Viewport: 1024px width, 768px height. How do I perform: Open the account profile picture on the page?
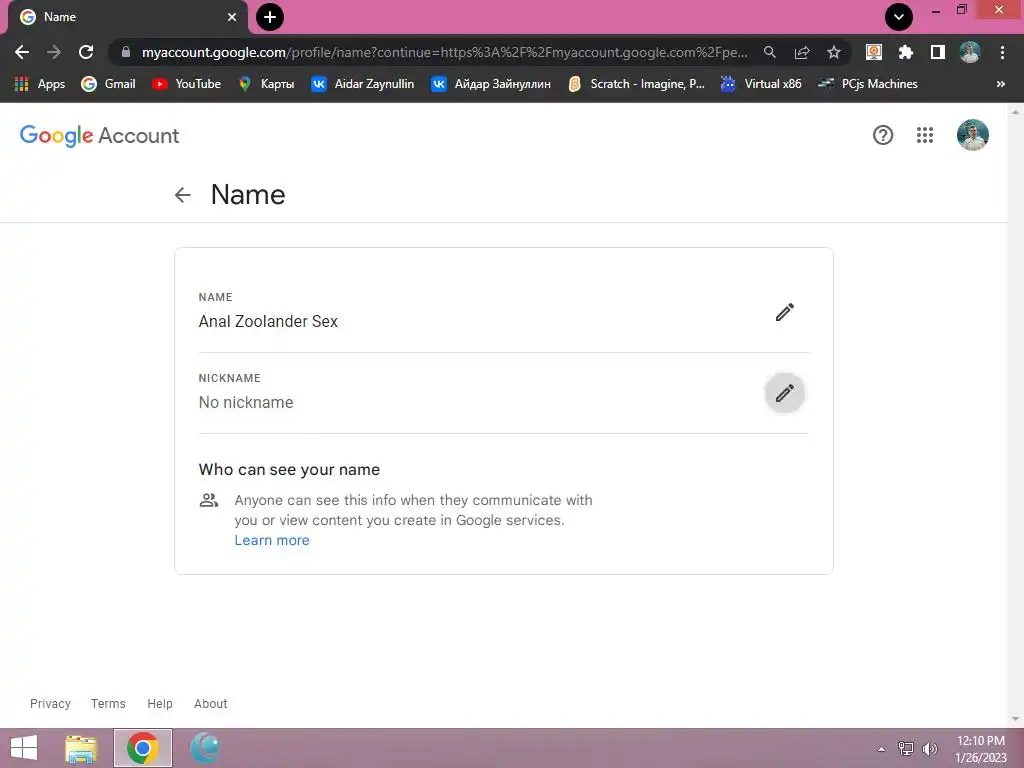[x=972, y=135]
